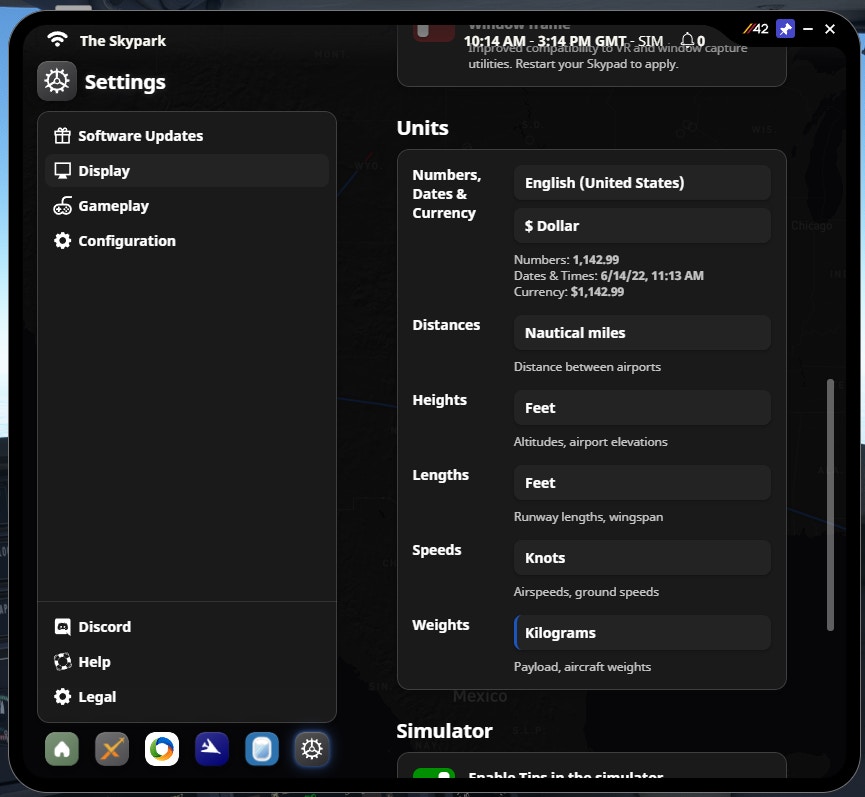Open the Nautical miles distances dropdown
865x797 pixels.
(x=642, y=333)
